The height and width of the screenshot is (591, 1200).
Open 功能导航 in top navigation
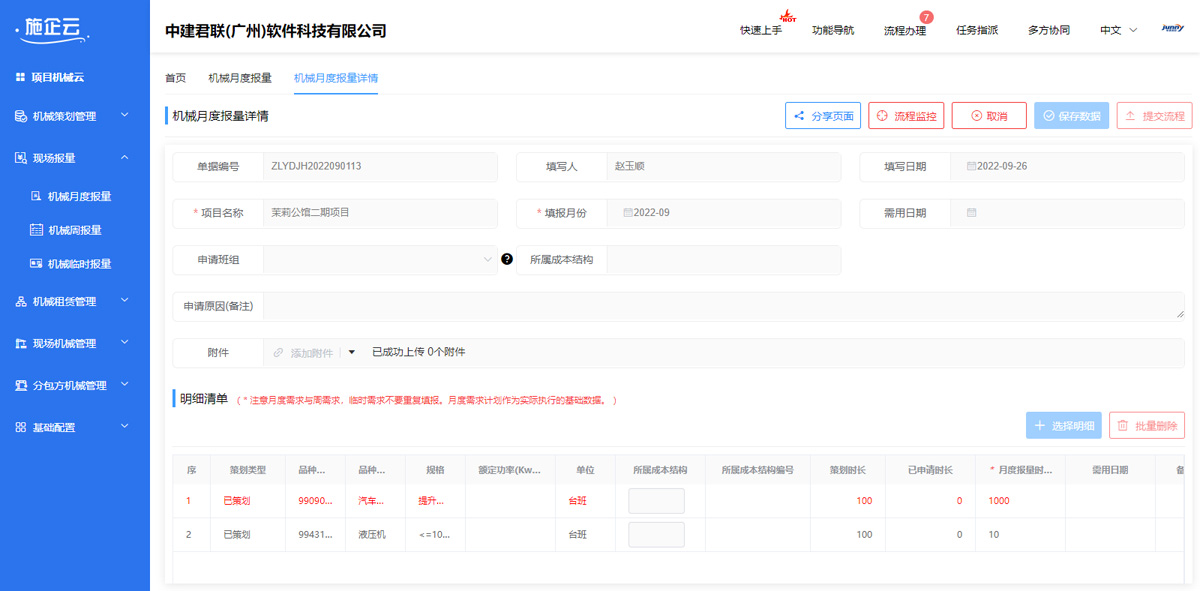point(833,30)
